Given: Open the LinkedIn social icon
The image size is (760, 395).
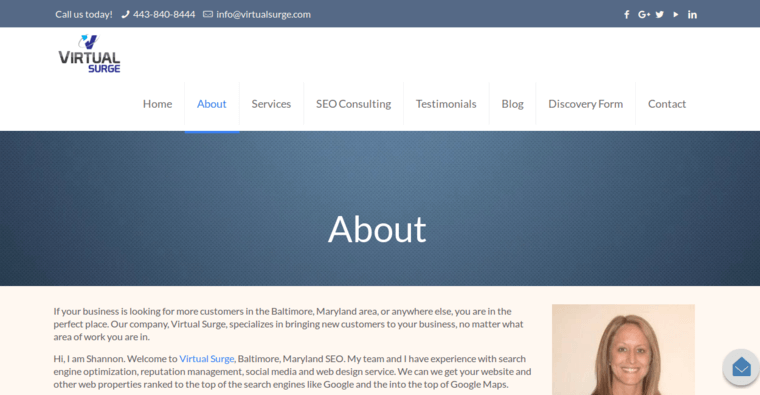Looking at the screenshot, I should point(692,15).
